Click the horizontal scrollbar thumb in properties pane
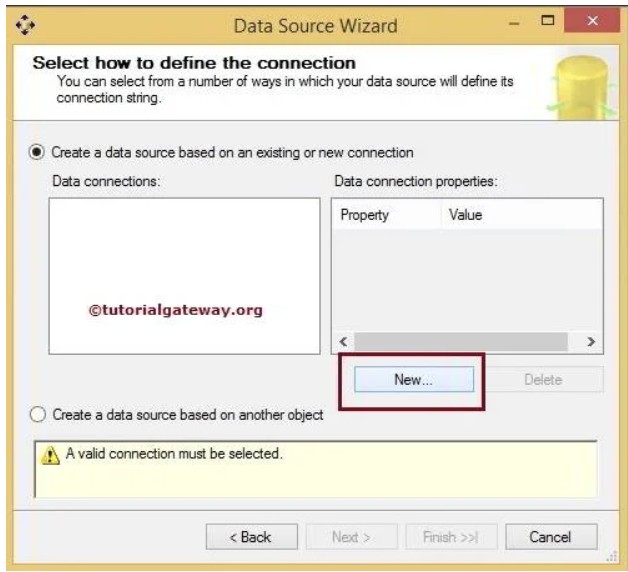 [461, 342]
